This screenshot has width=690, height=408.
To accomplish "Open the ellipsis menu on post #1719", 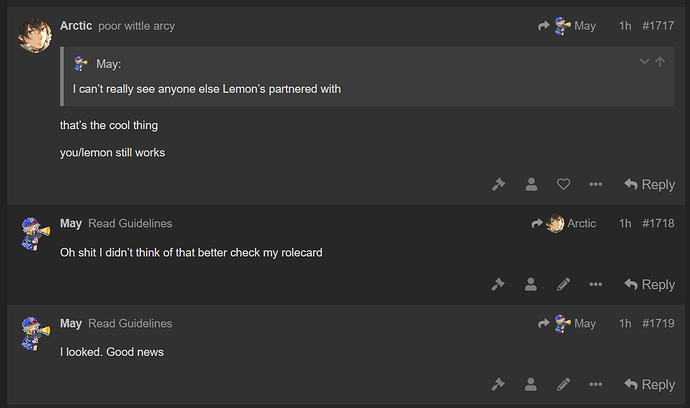I will pyautogui.click(x=596, y=384).
